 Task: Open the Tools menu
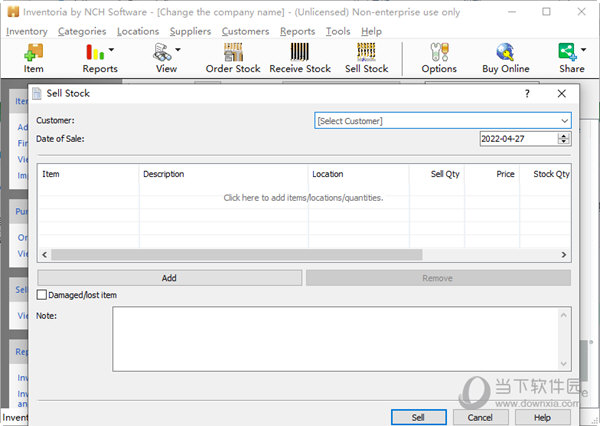coord(338,31)
